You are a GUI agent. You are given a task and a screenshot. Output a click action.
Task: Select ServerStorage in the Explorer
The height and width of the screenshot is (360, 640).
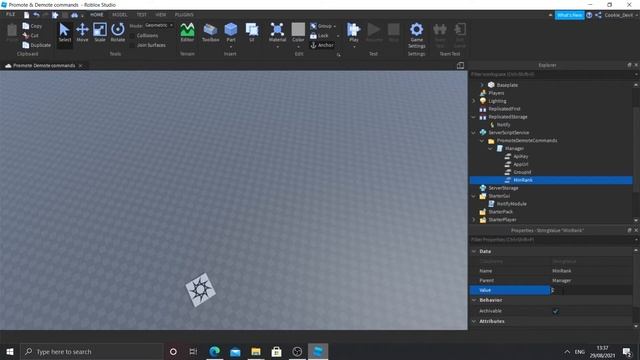click(x=503, y=188)
